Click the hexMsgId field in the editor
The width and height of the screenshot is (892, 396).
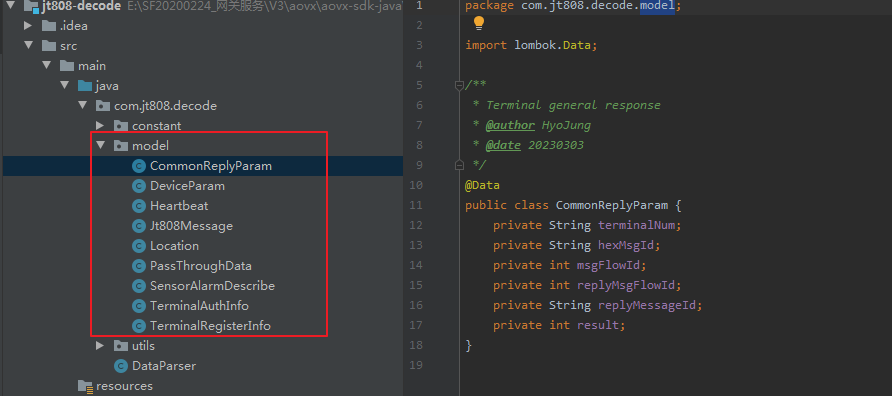[x=626, y=245]
